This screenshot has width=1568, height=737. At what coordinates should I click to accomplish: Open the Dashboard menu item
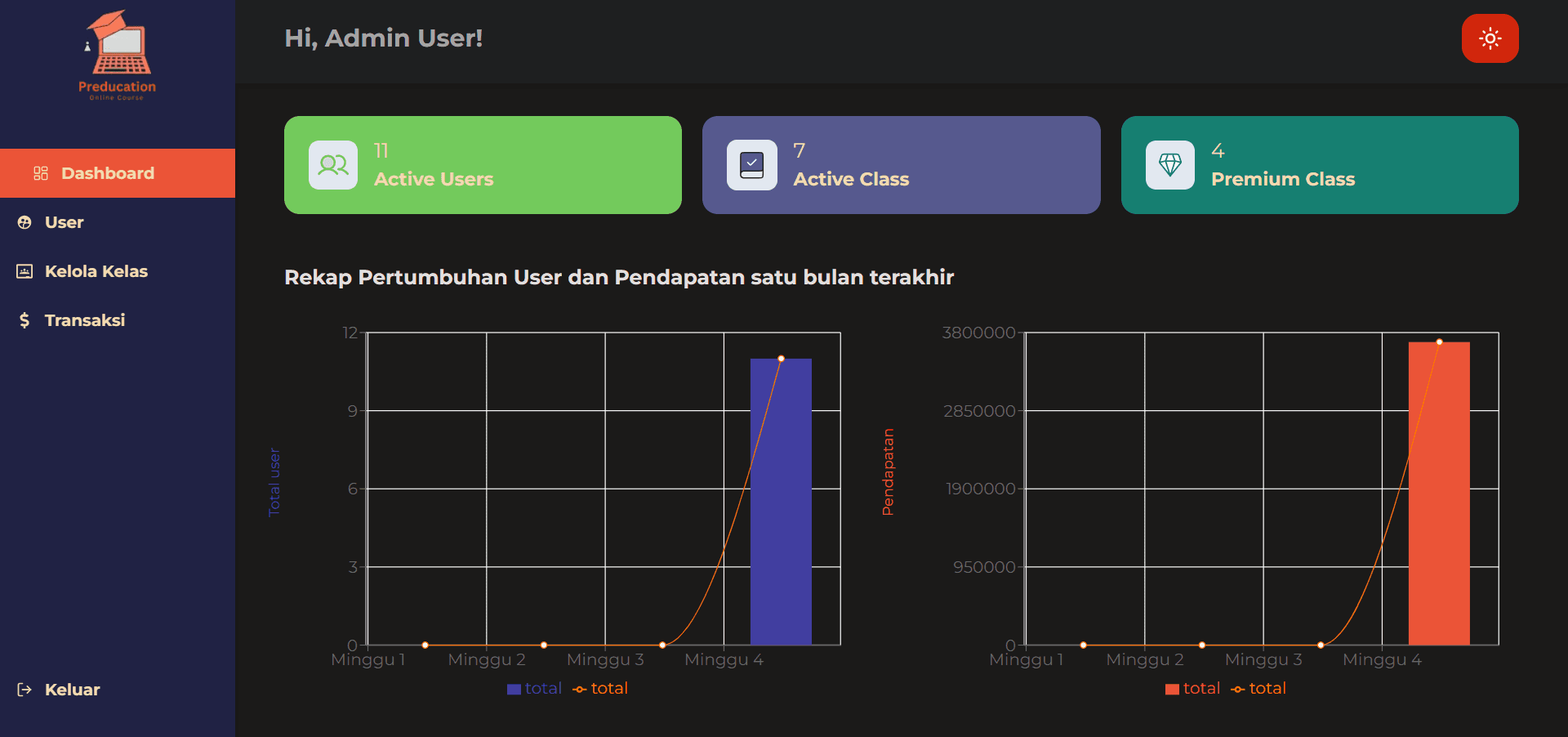pos(107,173)
